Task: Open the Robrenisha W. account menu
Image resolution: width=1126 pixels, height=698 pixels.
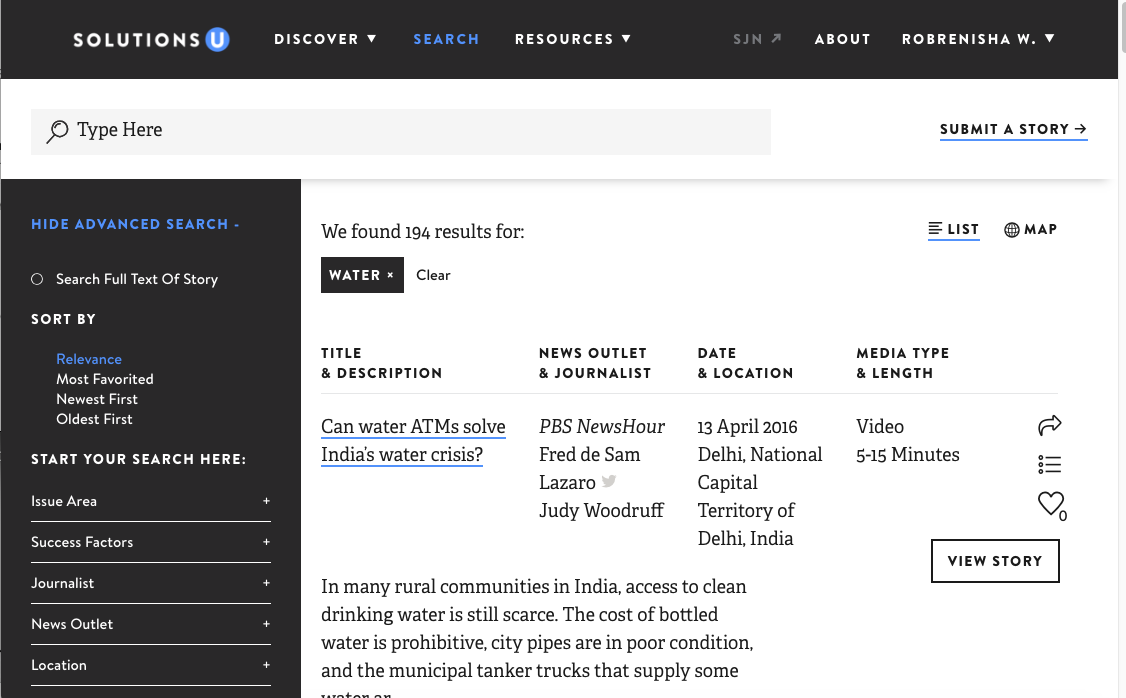Action: [978, 39]
